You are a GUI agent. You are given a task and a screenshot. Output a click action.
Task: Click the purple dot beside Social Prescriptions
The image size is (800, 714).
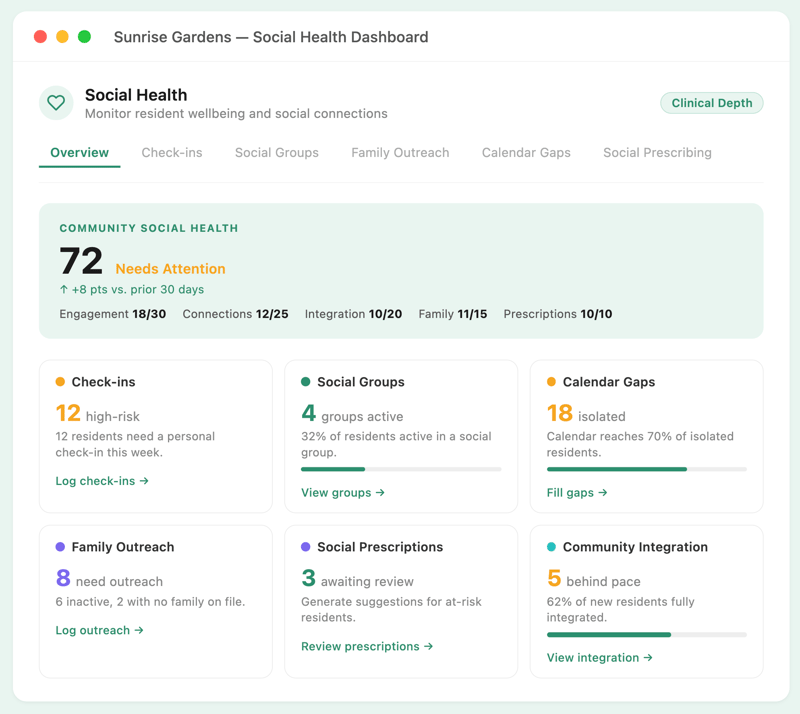[x=306, y=547]
